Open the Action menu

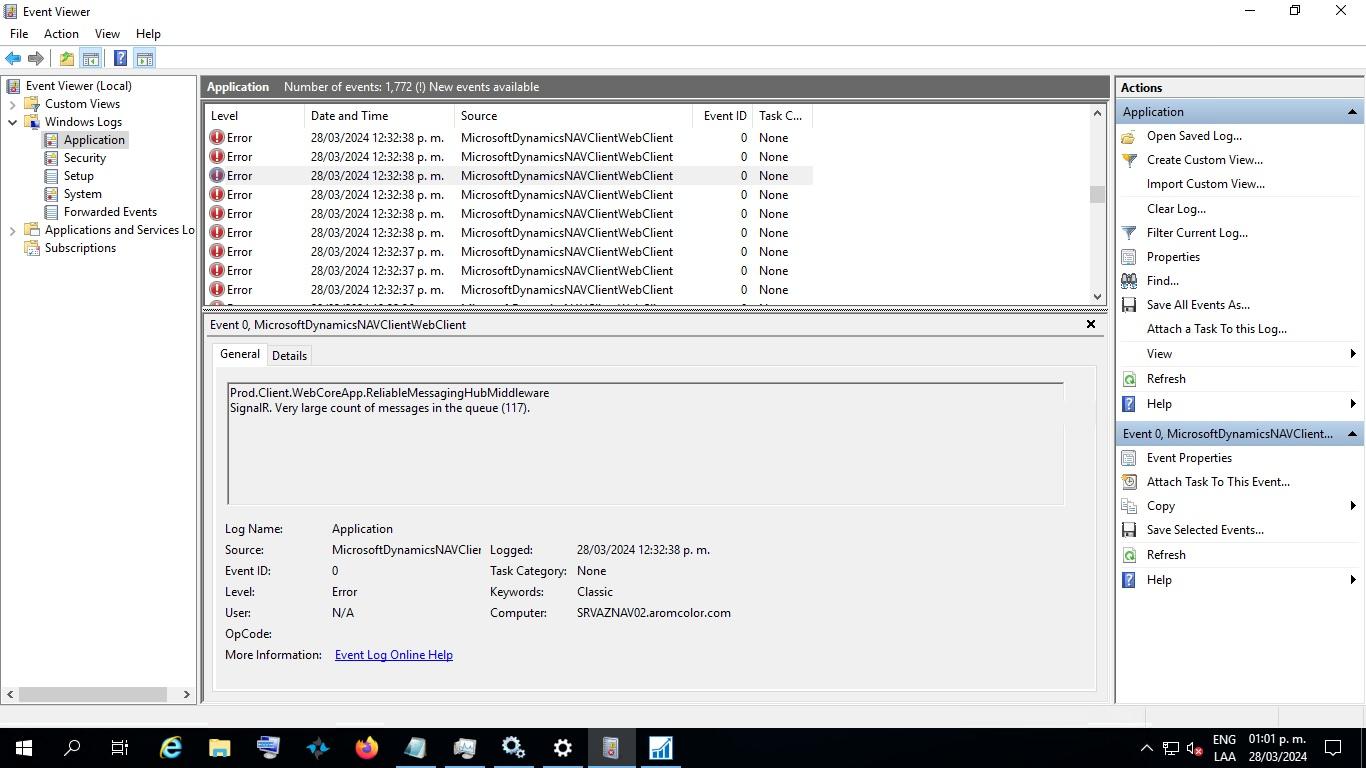click(x=61, y=34)
